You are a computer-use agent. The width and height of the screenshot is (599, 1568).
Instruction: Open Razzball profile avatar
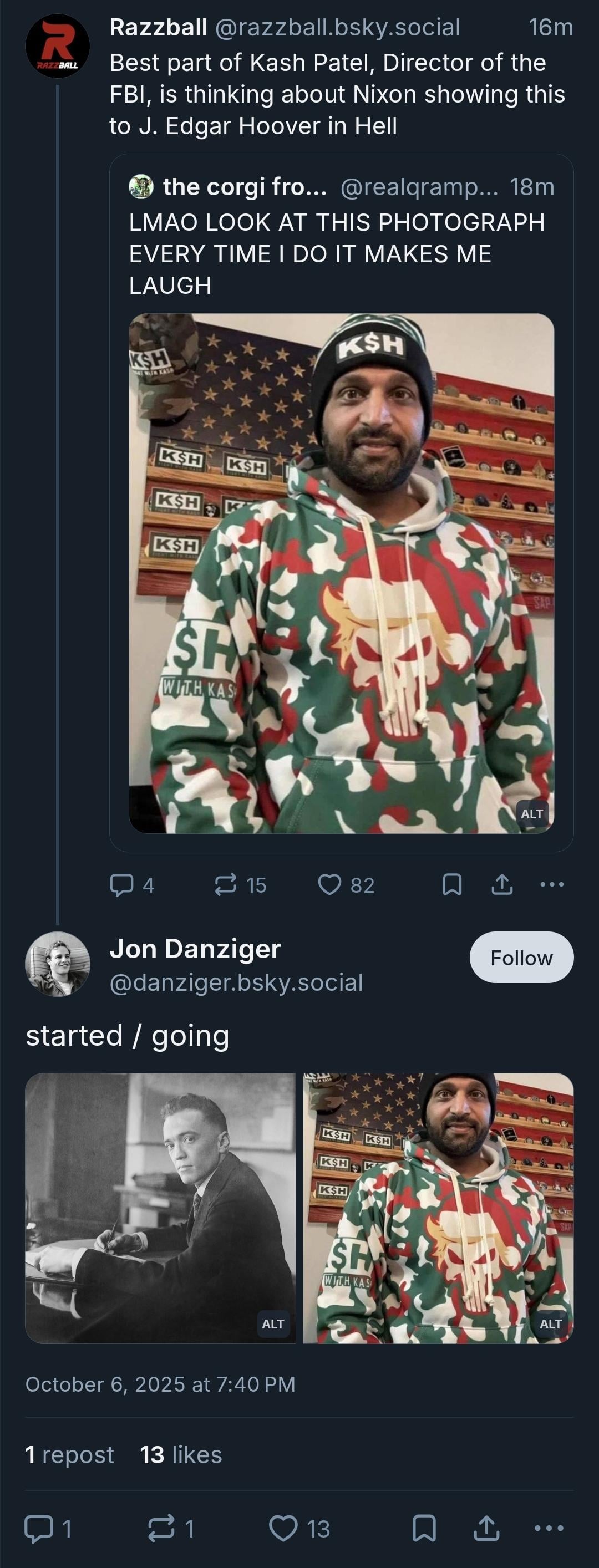[x=58, y=46]
